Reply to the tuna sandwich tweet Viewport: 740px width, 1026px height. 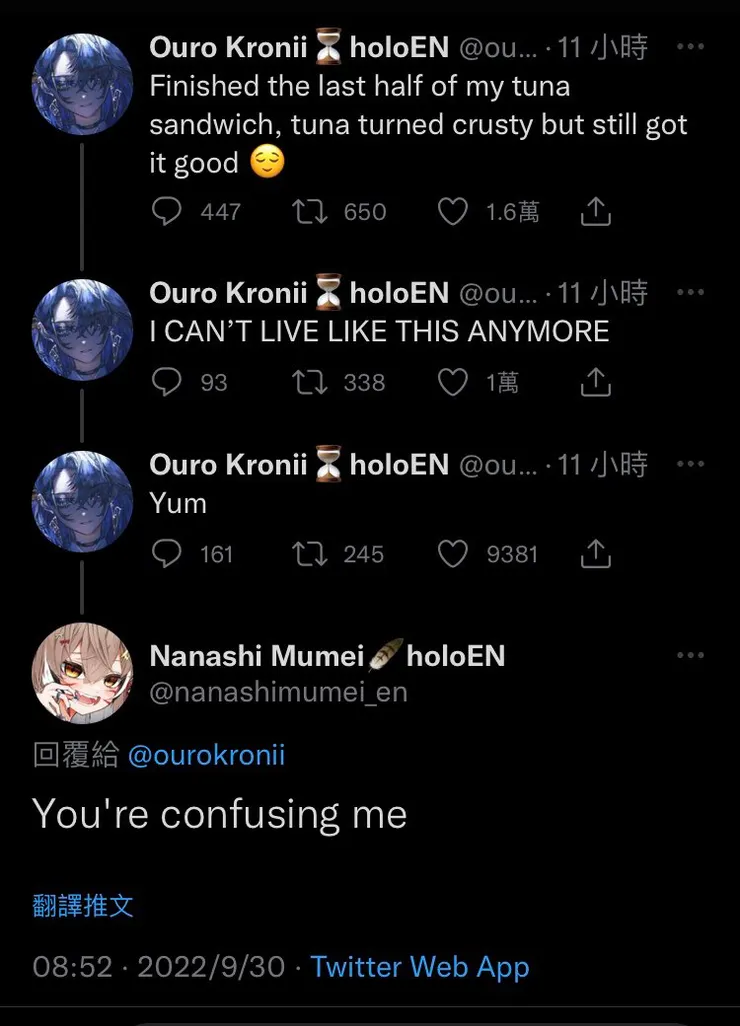coord(167,211)
